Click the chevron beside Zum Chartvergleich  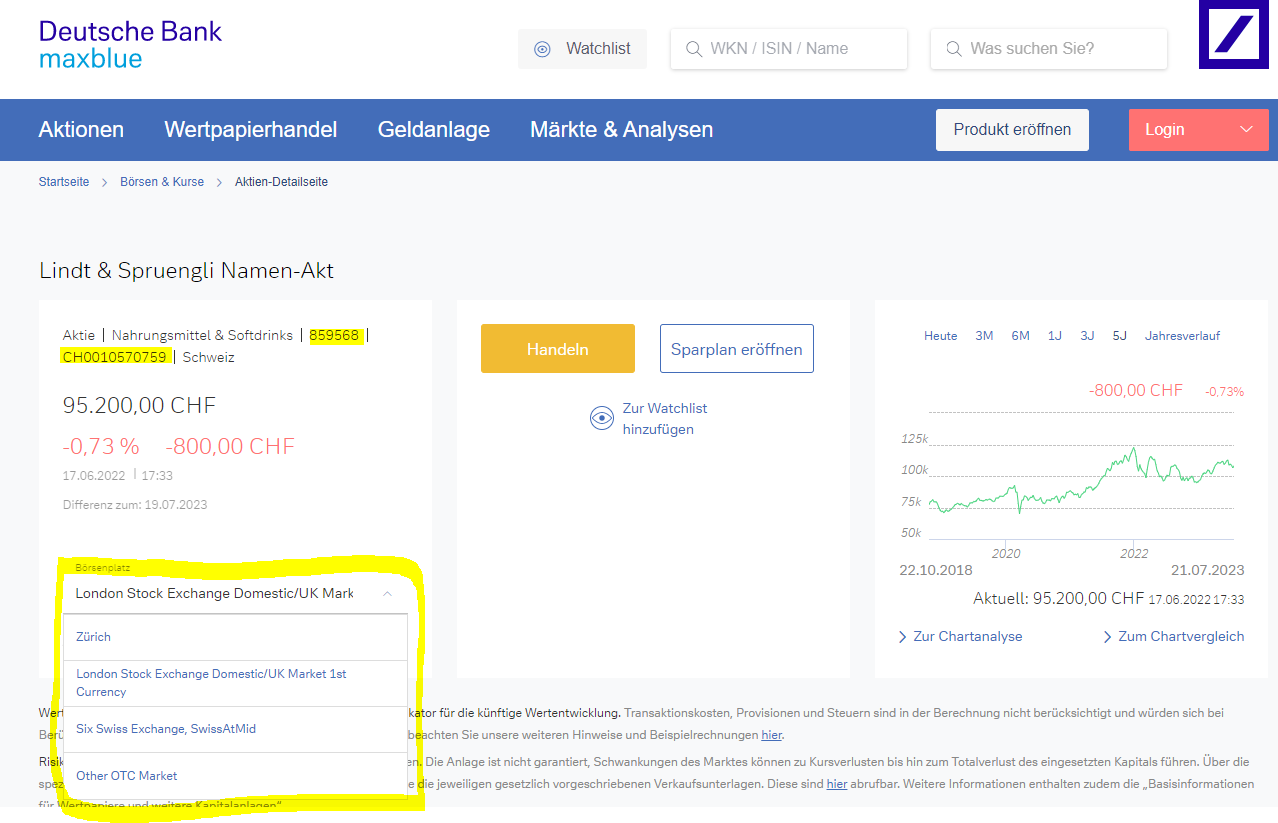click(x=1108, y=637)
